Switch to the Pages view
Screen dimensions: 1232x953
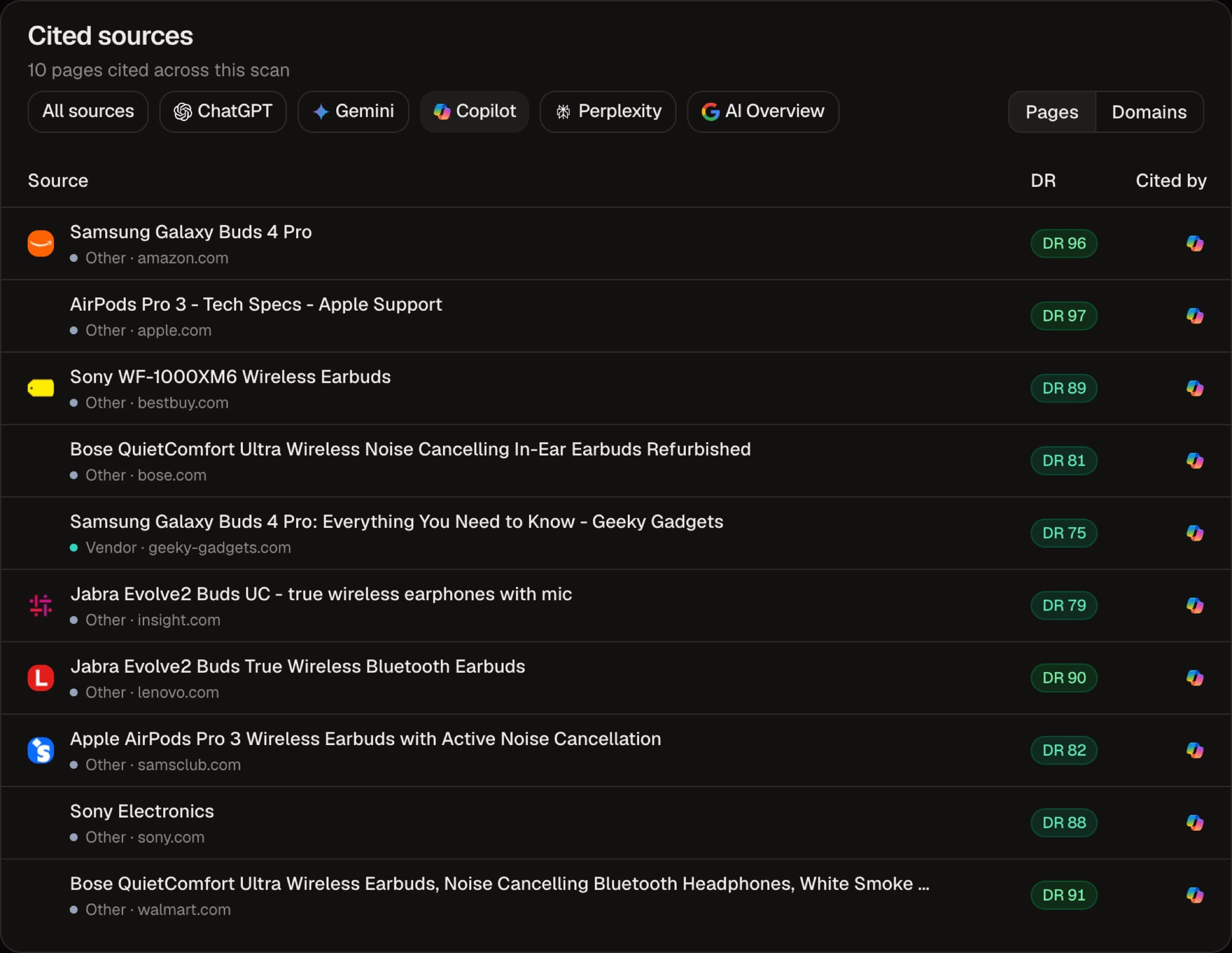coord(1052,112)
